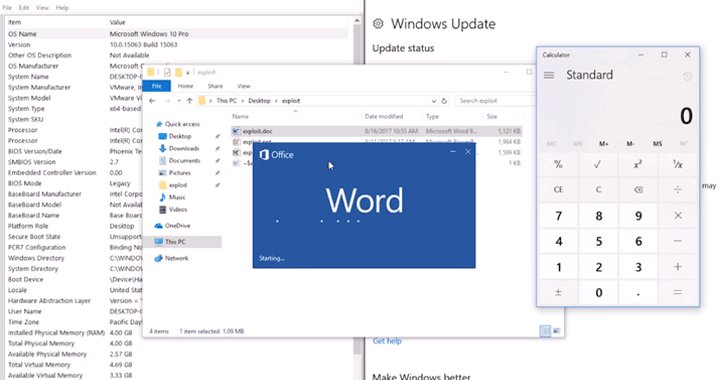
Task: Expand the address bar history dropdown
Action: (434, 101)
